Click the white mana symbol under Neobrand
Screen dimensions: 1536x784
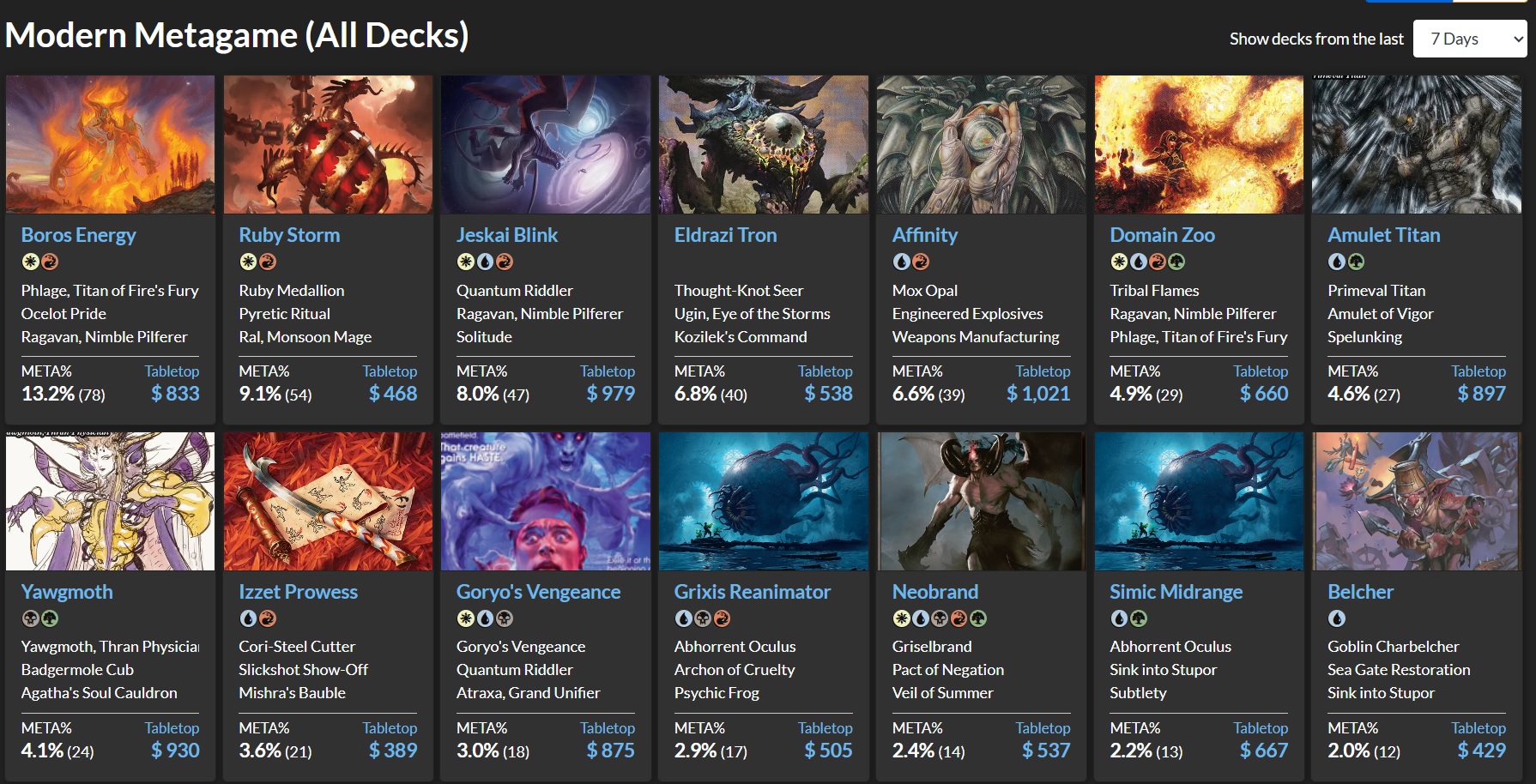coord(901,618)
